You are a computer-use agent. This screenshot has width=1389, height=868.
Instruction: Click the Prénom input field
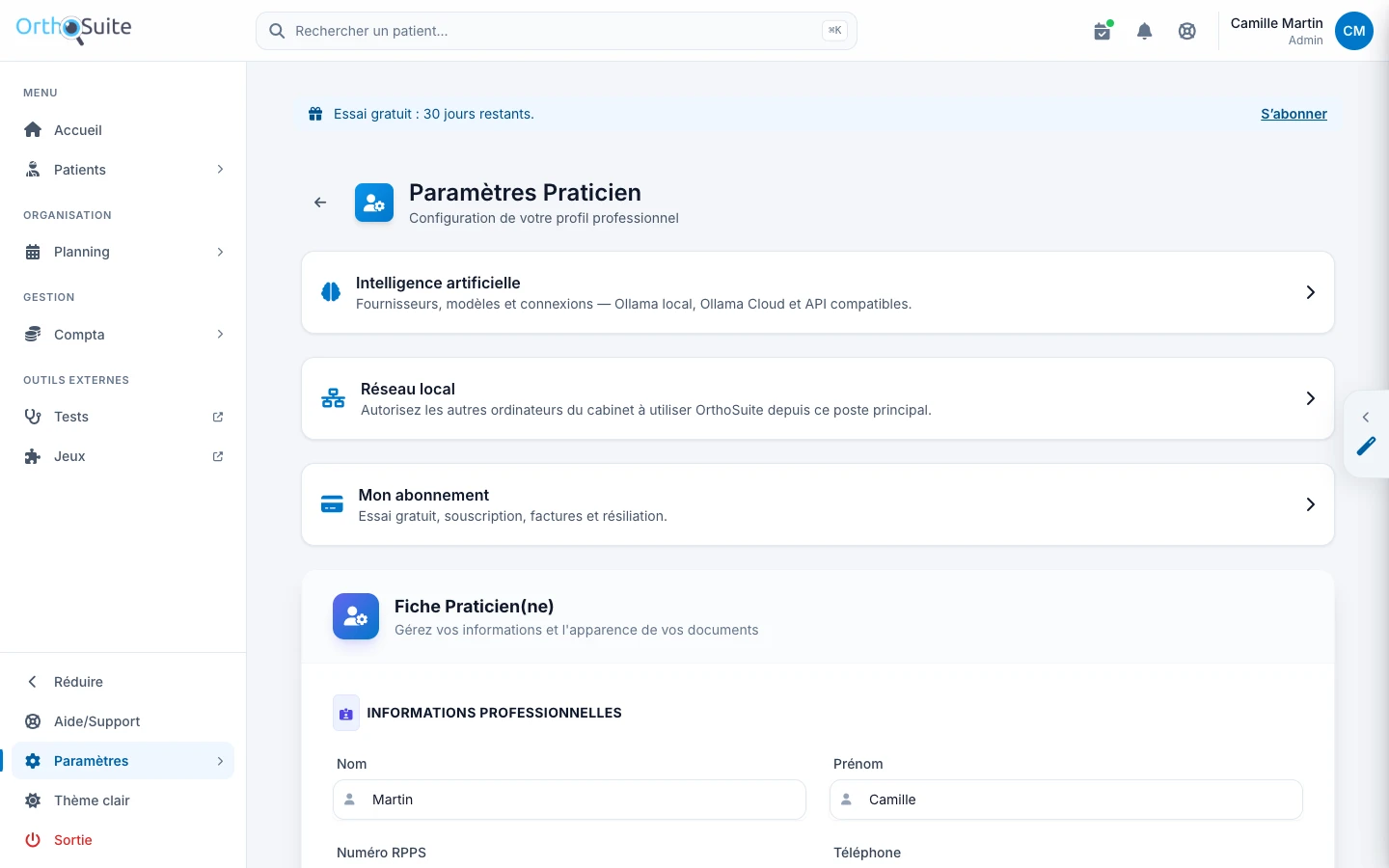point(1066,800)
